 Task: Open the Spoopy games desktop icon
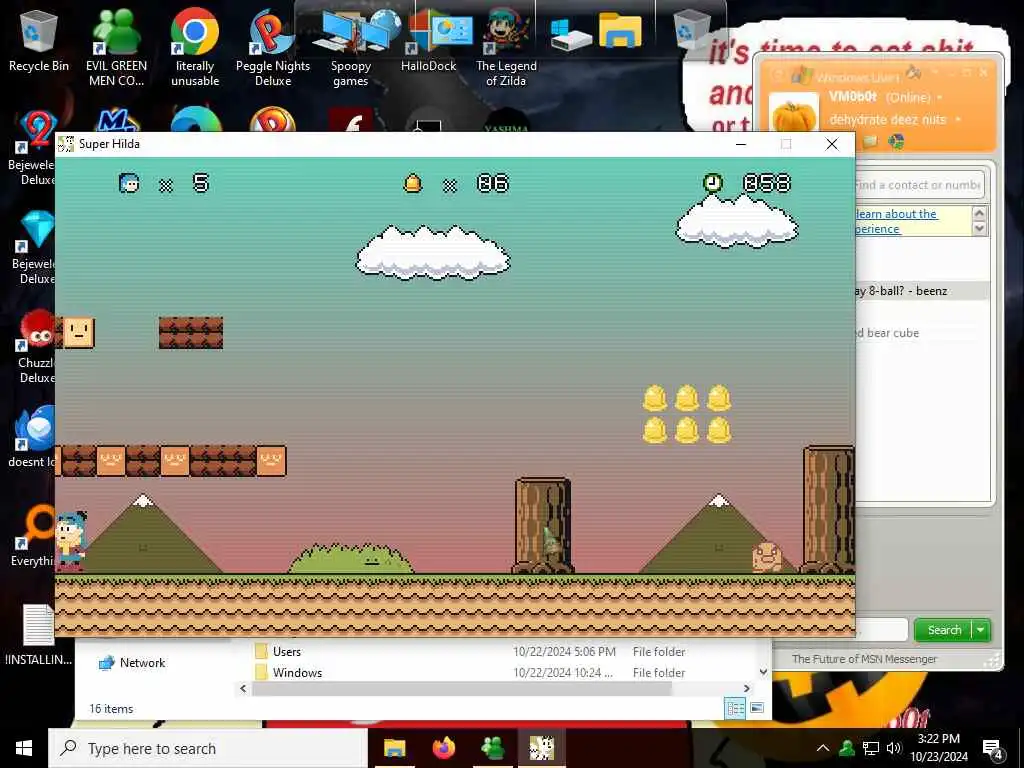[351, 49]
